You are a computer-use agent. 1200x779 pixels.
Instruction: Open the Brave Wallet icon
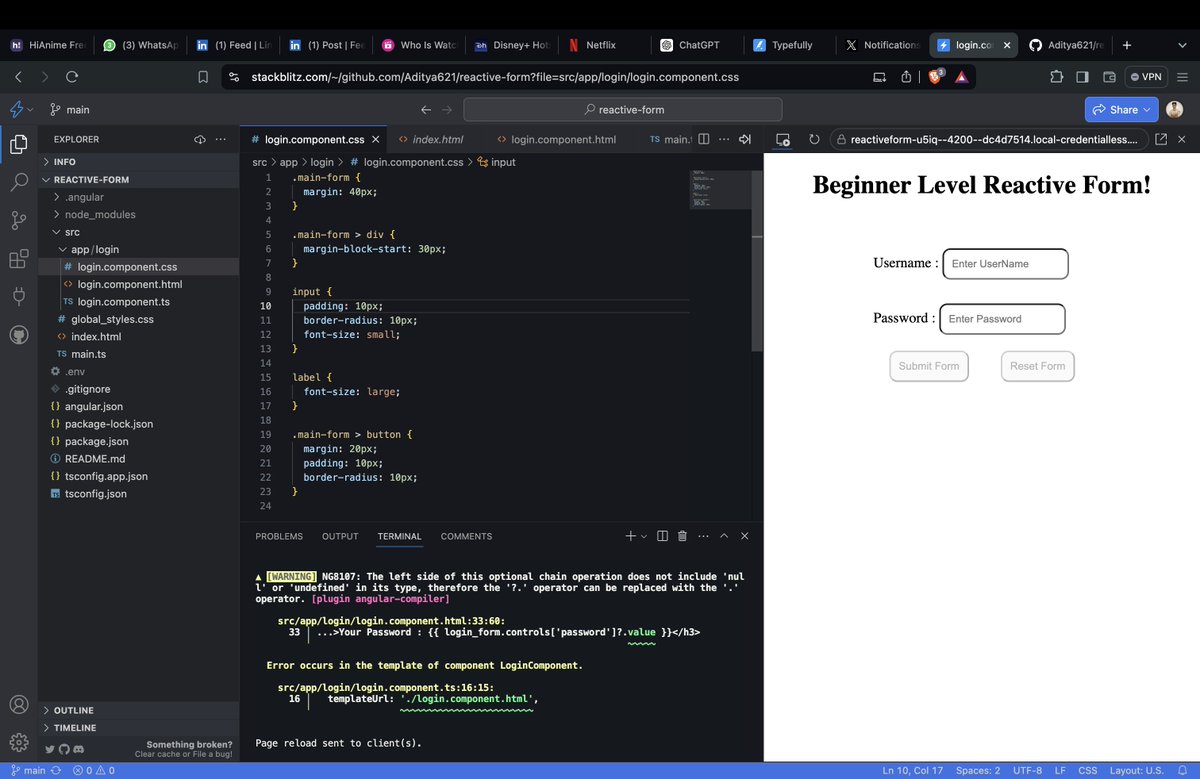1109,76
